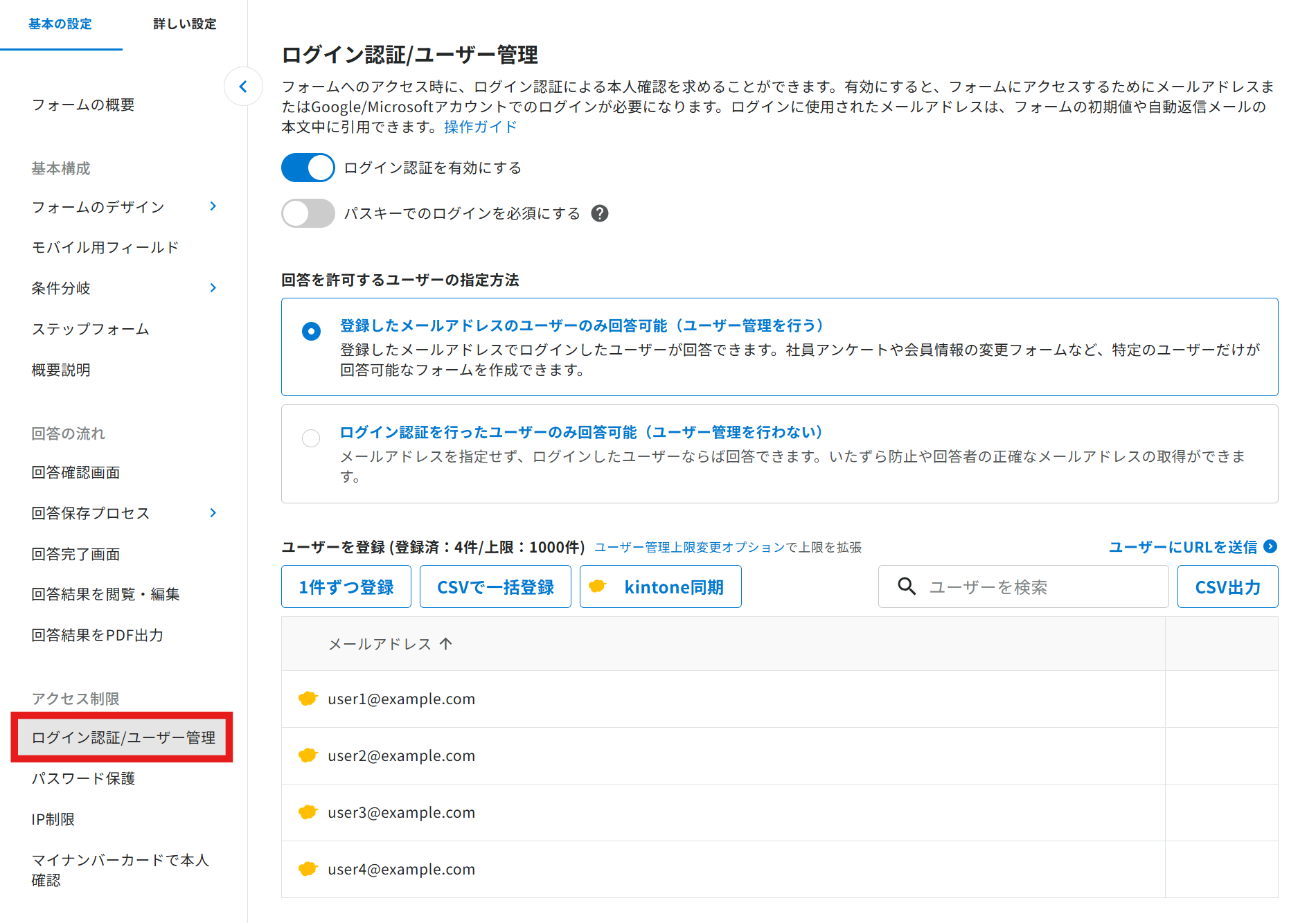Click user2@example.com row text

pyautogui.click(x=402, y=755)
